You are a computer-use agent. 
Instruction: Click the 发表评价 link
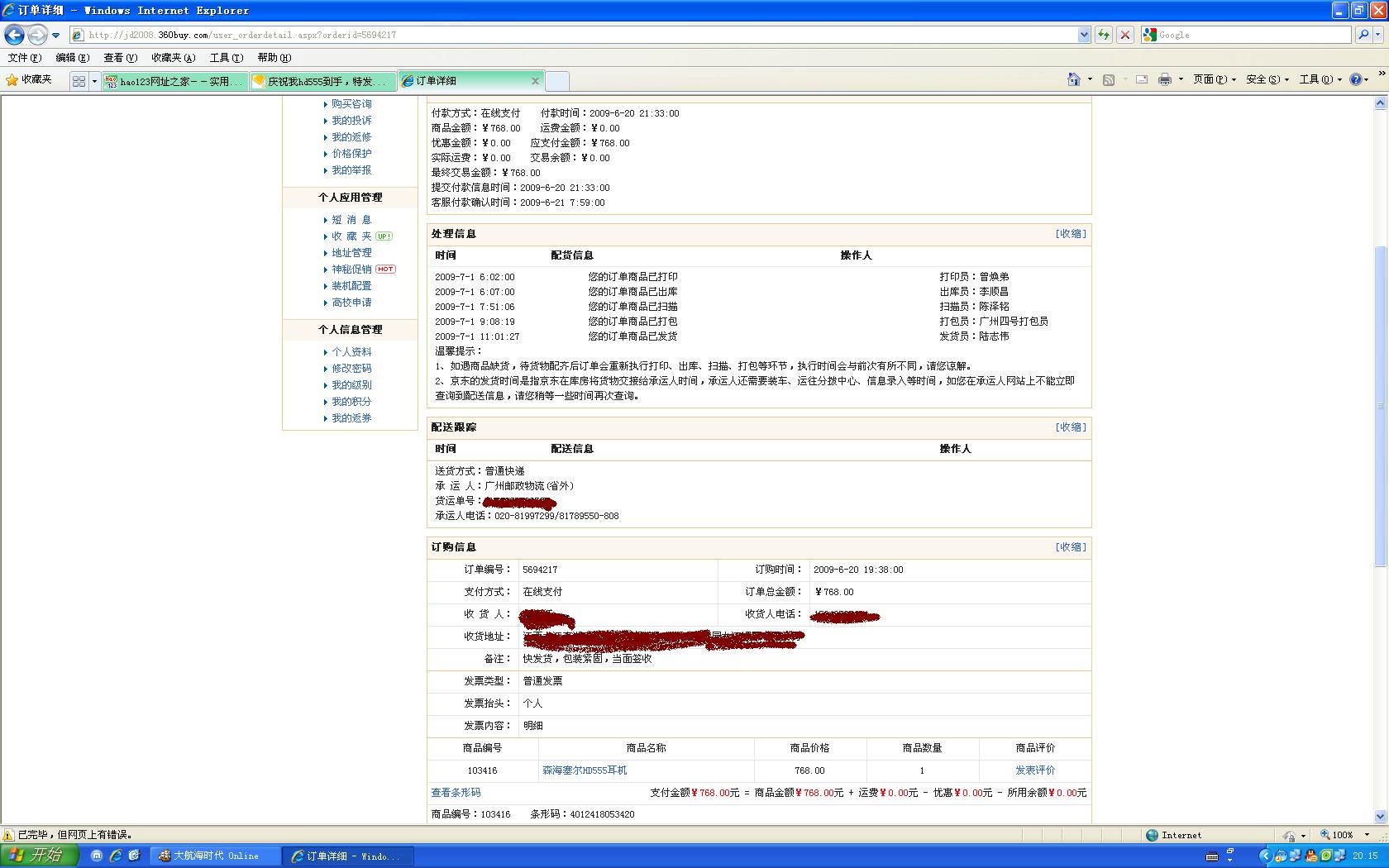tap(1035, 770)
